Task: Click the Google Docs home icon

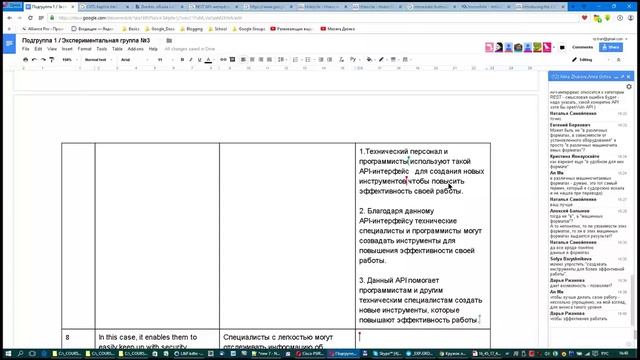Action: tap(9, 44)
